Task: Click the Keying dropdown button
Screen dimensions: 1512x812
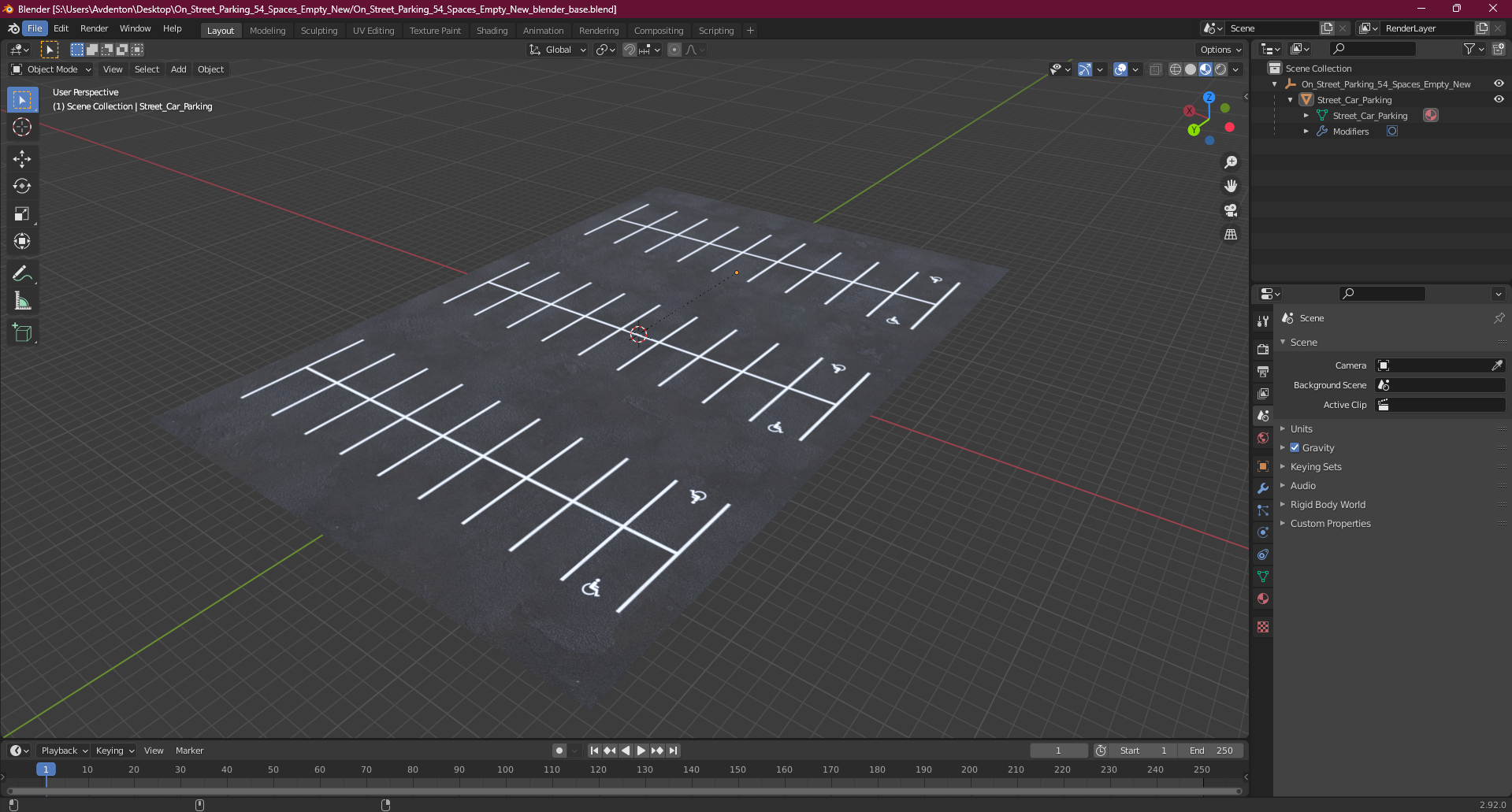Action: point(115,751)
